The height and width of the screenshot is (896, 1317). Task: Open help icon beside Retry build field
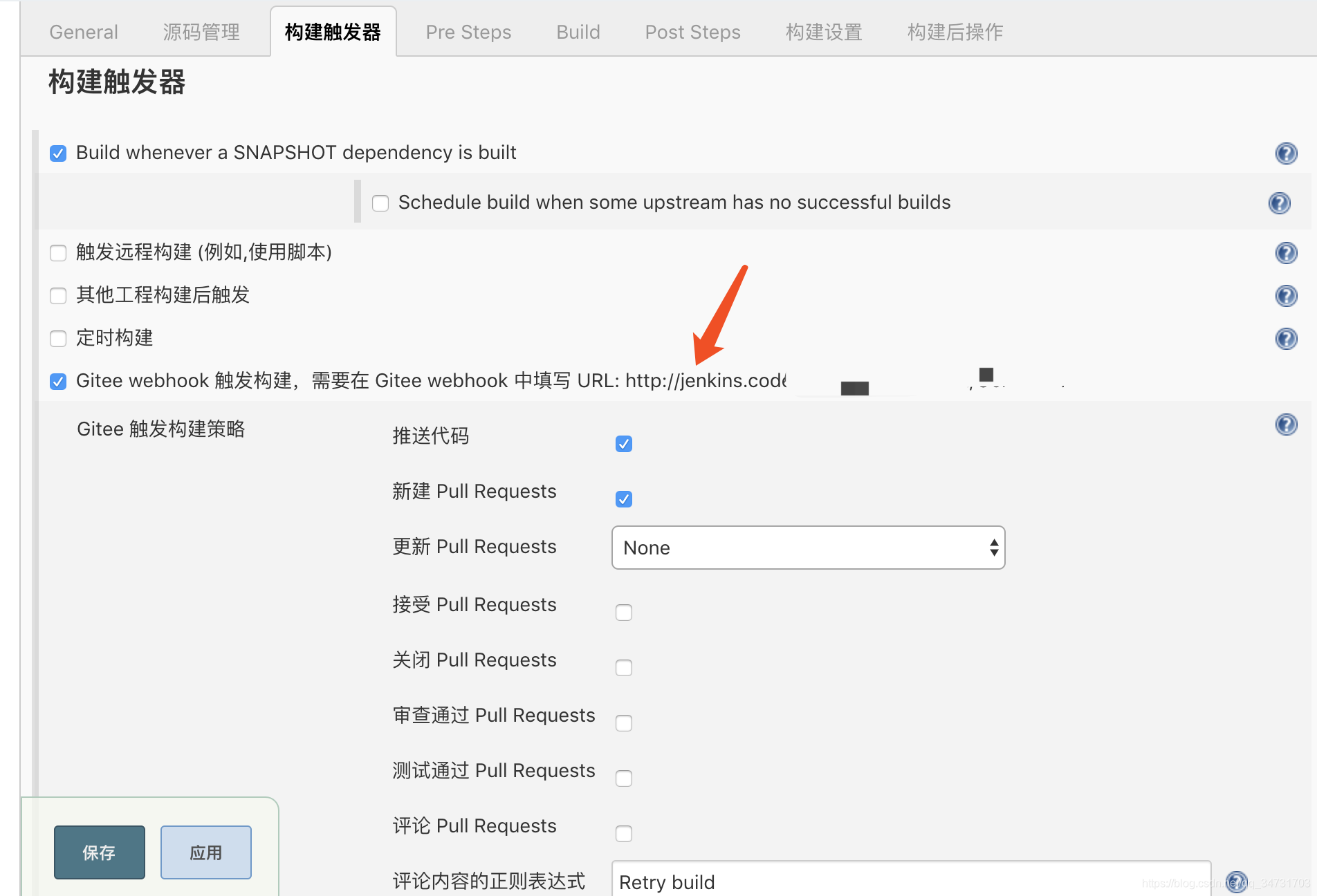point(1236,881)
